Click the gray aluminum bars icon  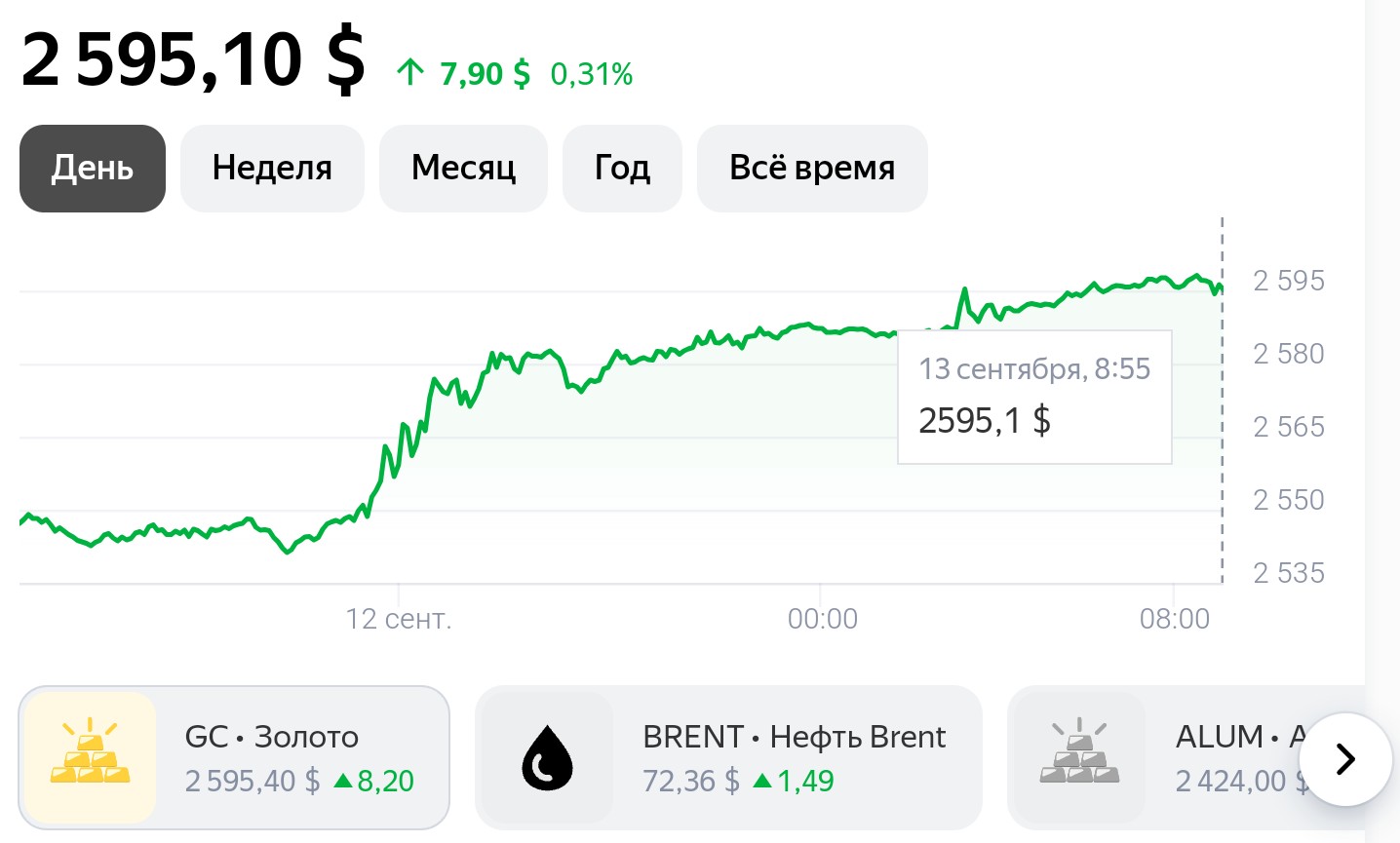point(1079,757)
